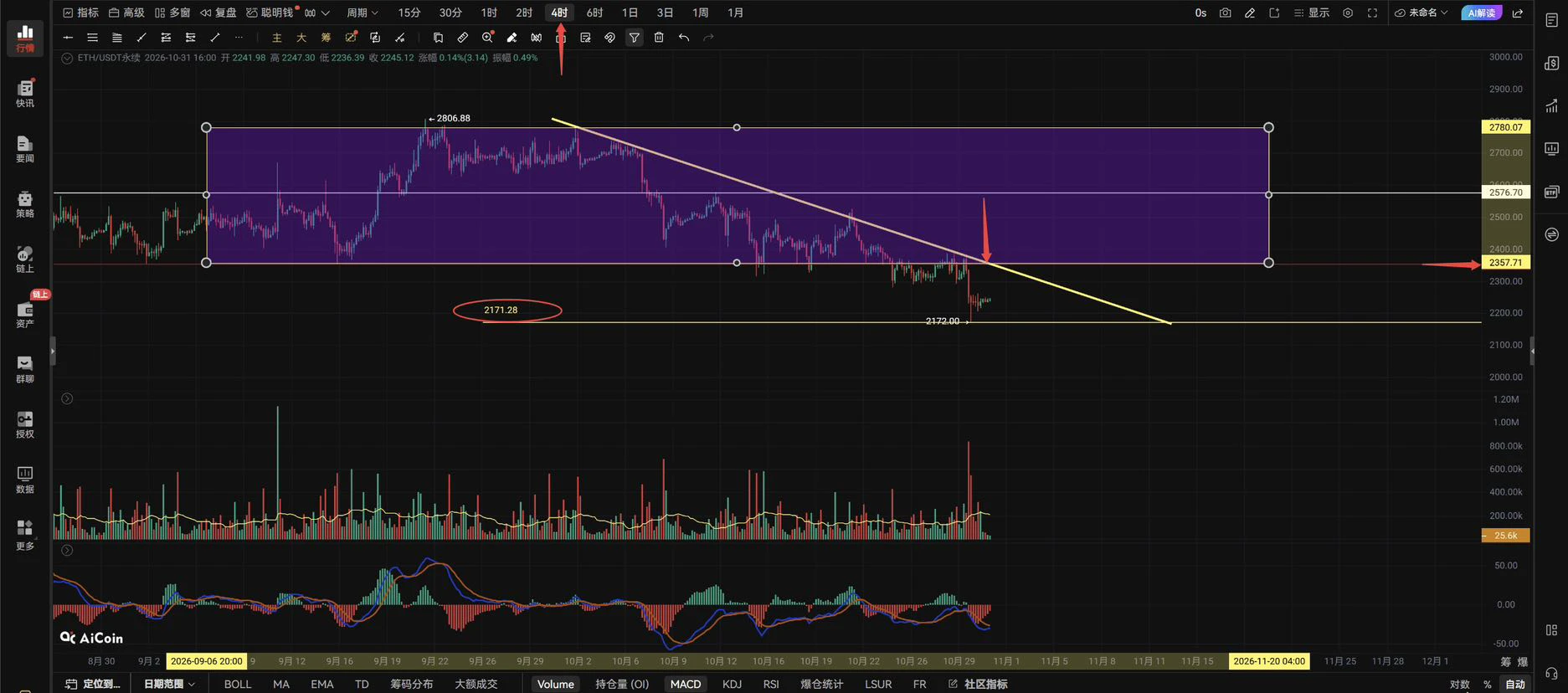Screen dimensions: 1568x693
Task: Toggle the Volume indicator
Action: click(x=556, y=684)
